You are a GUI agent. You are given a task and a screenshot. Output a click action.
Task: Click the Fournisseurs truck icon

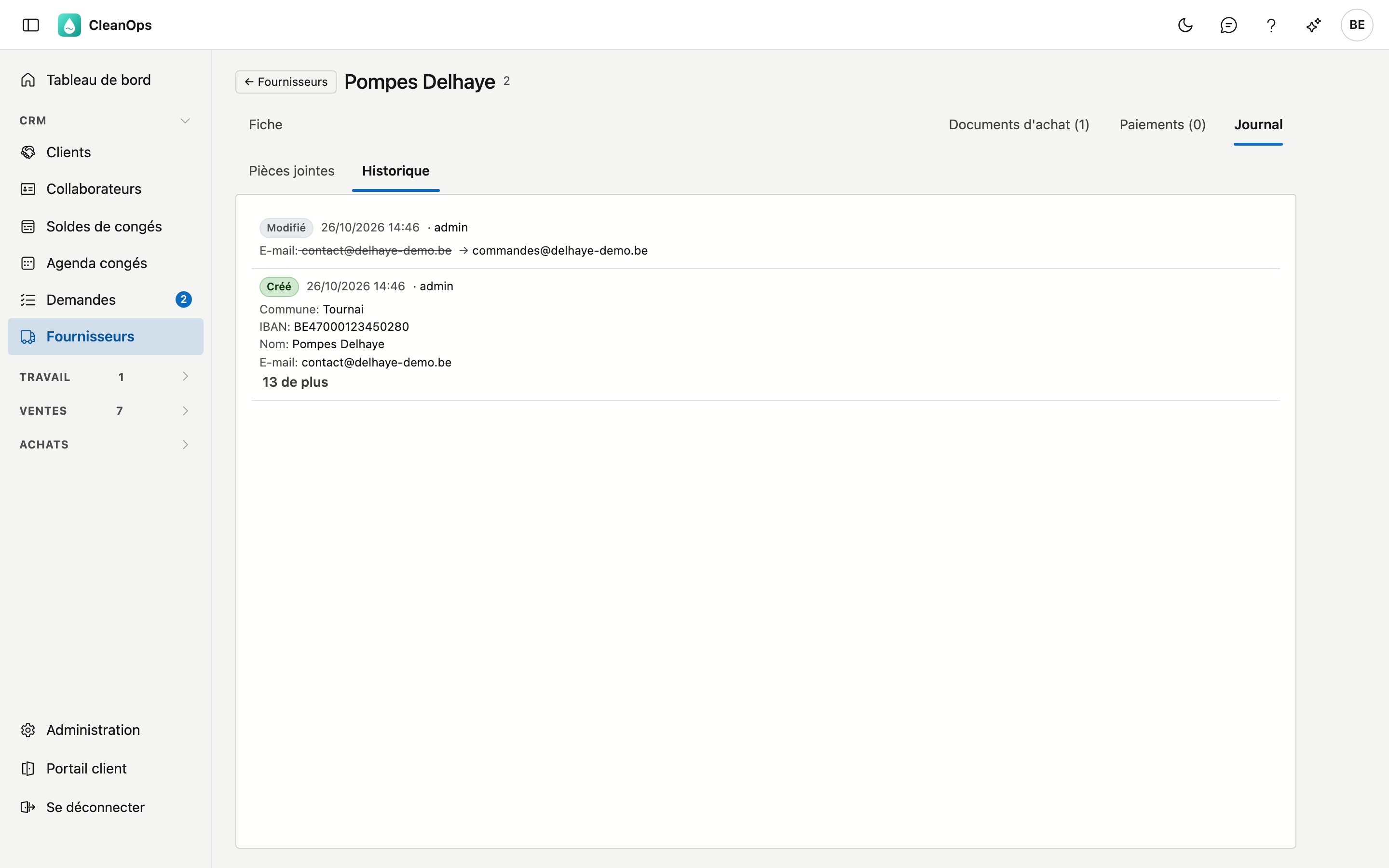pos(27,337)
